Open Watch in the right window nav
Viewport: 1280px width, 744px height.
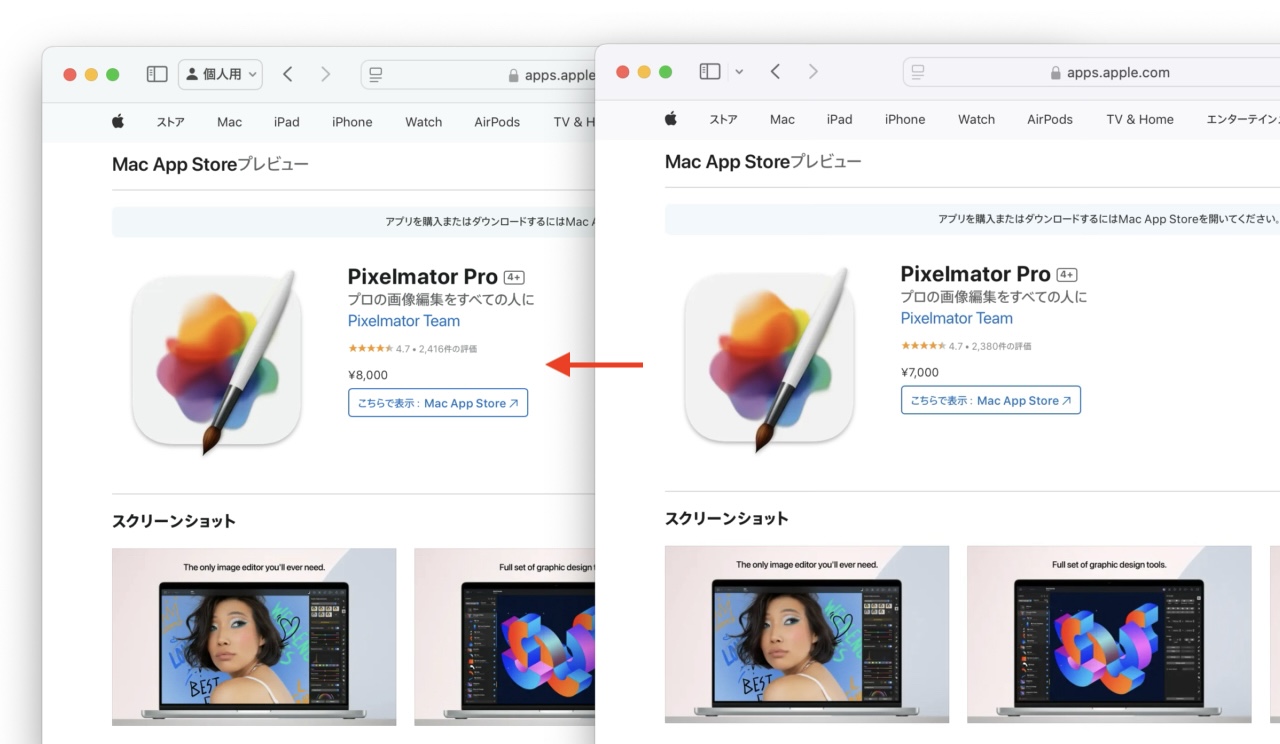[x=976, y=119]
